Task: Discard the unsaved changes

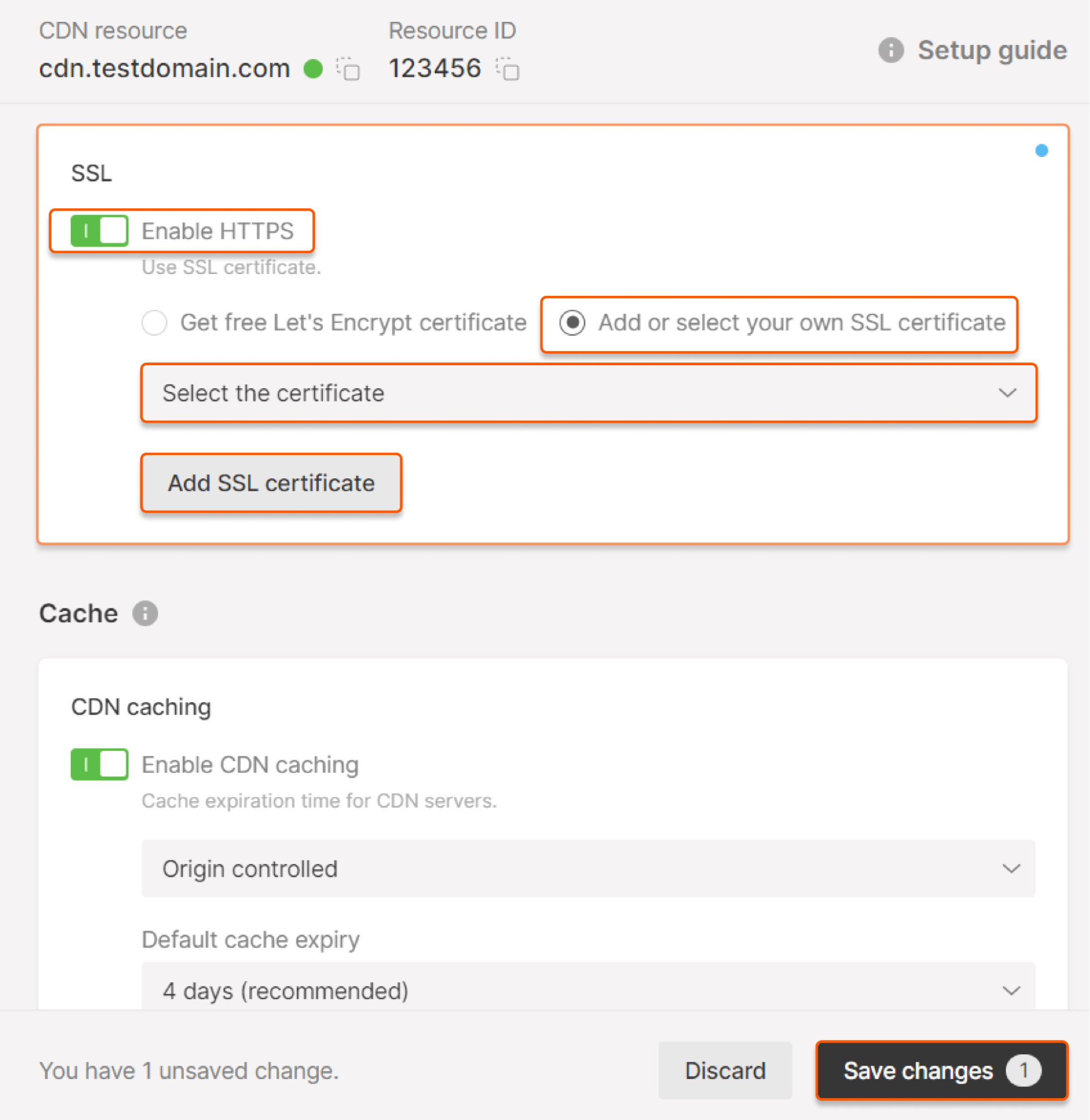Action: [725, 1071]
